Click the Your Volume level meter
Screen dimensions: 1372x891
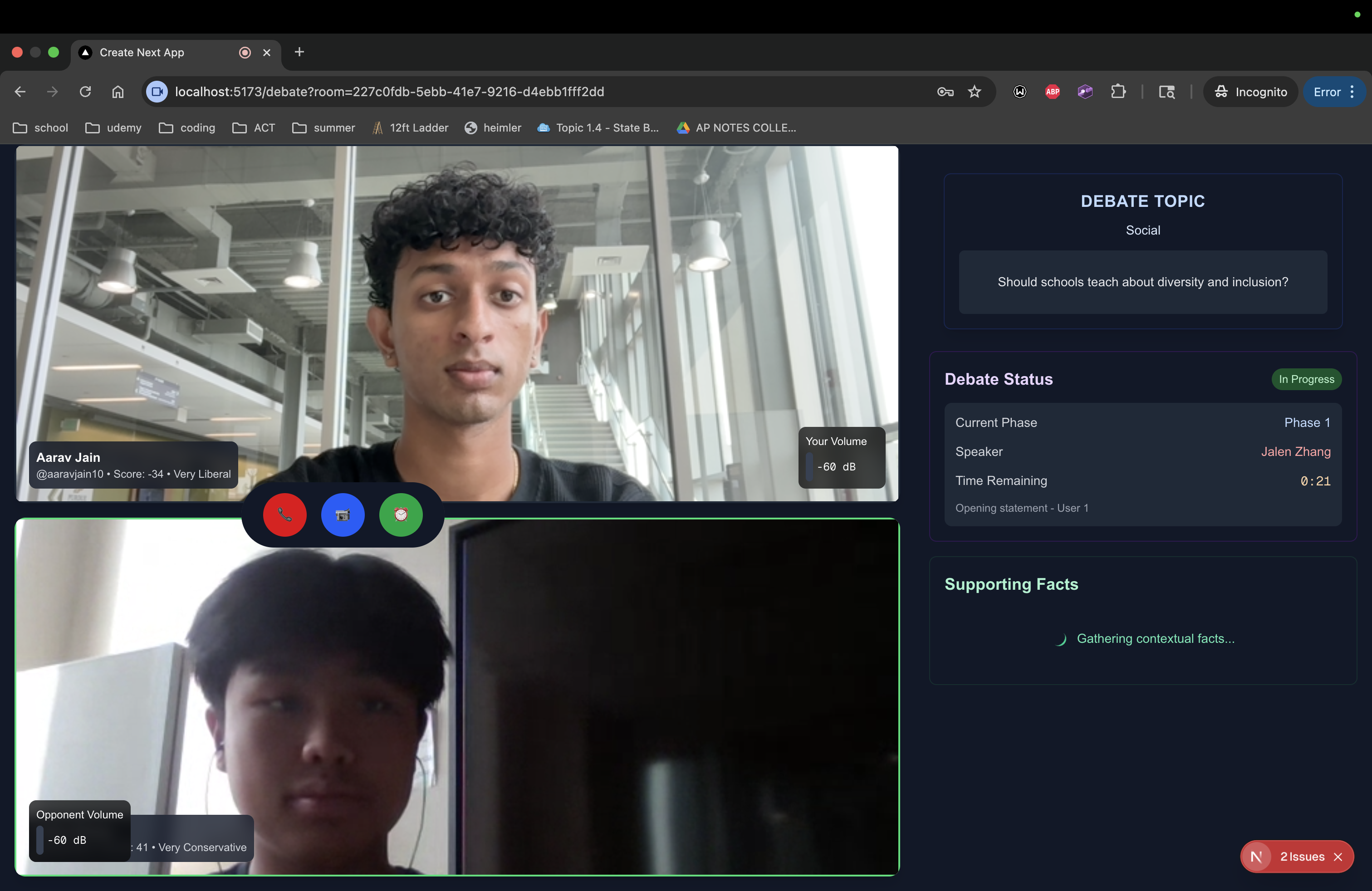click(x=810, y=467)
